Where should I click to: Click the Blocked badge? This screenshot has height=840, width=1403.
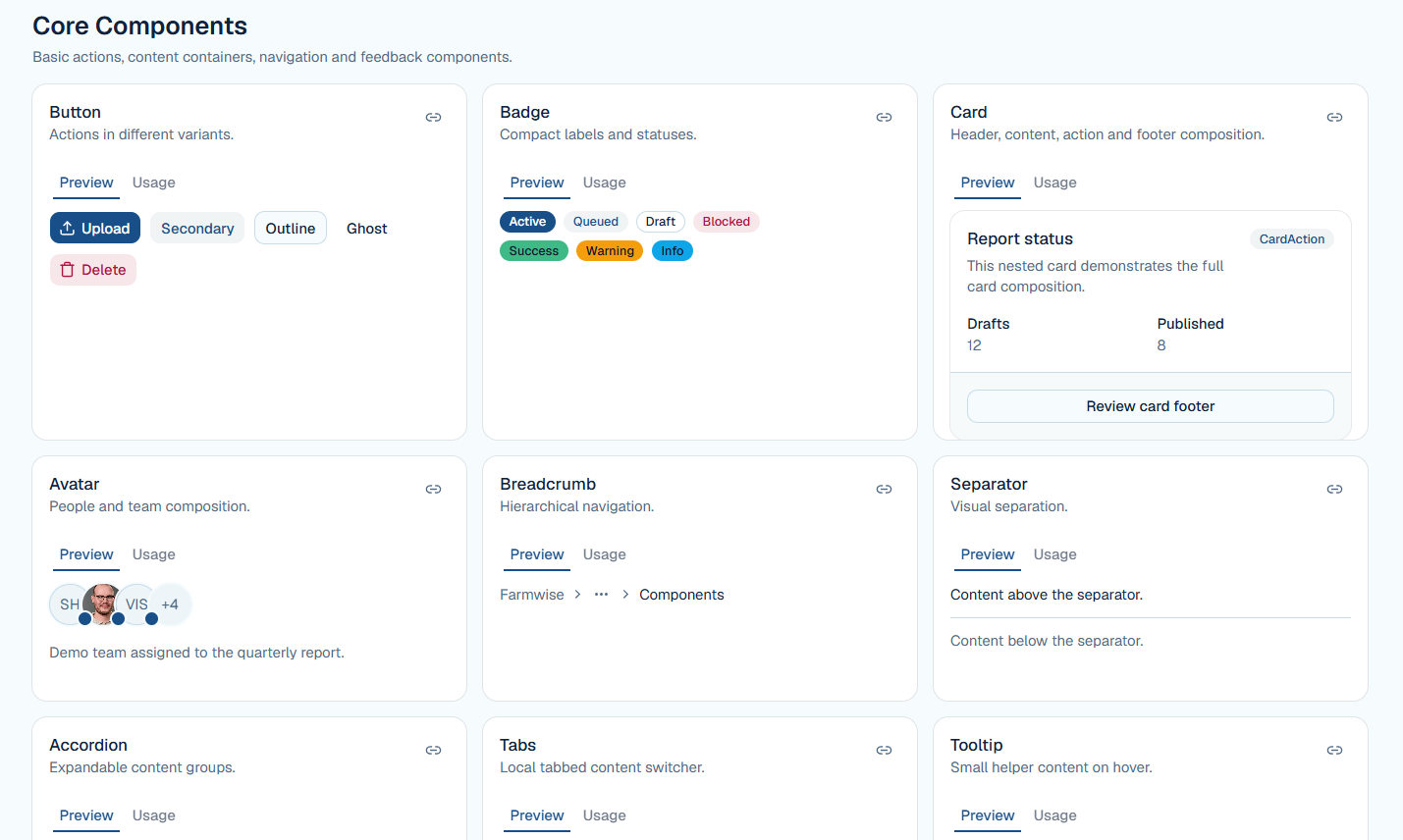(x=727, y=222)
